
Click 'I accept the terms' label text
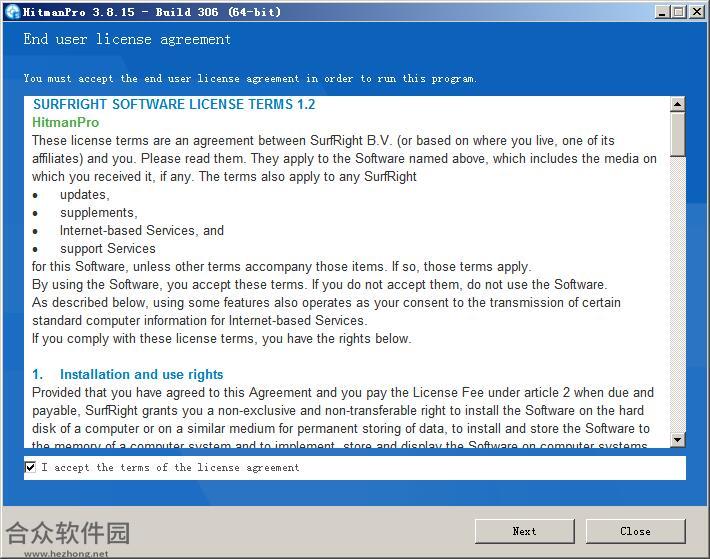tap(170, 467)
